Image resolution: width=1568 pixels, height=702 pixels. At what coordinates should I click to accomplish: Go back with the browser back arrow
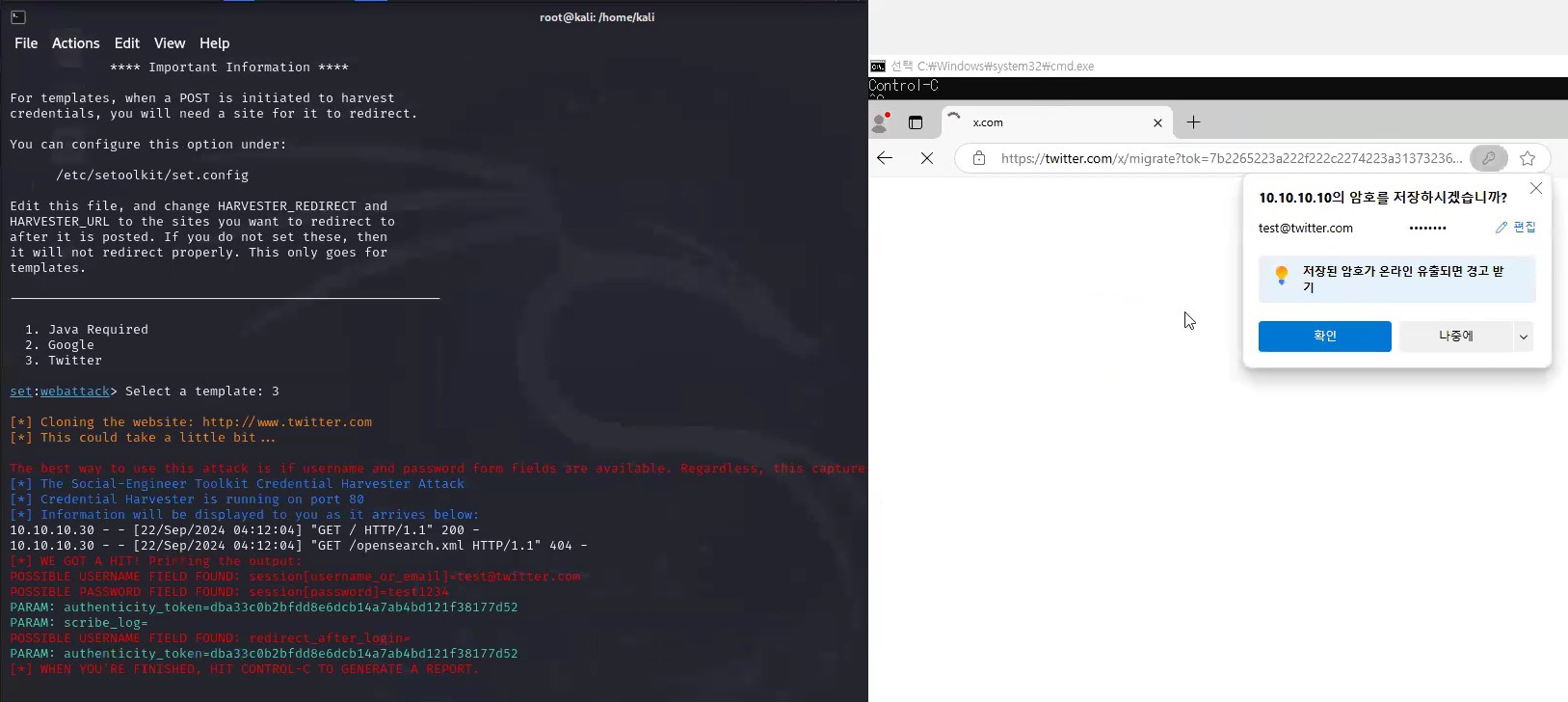point(885,158)
